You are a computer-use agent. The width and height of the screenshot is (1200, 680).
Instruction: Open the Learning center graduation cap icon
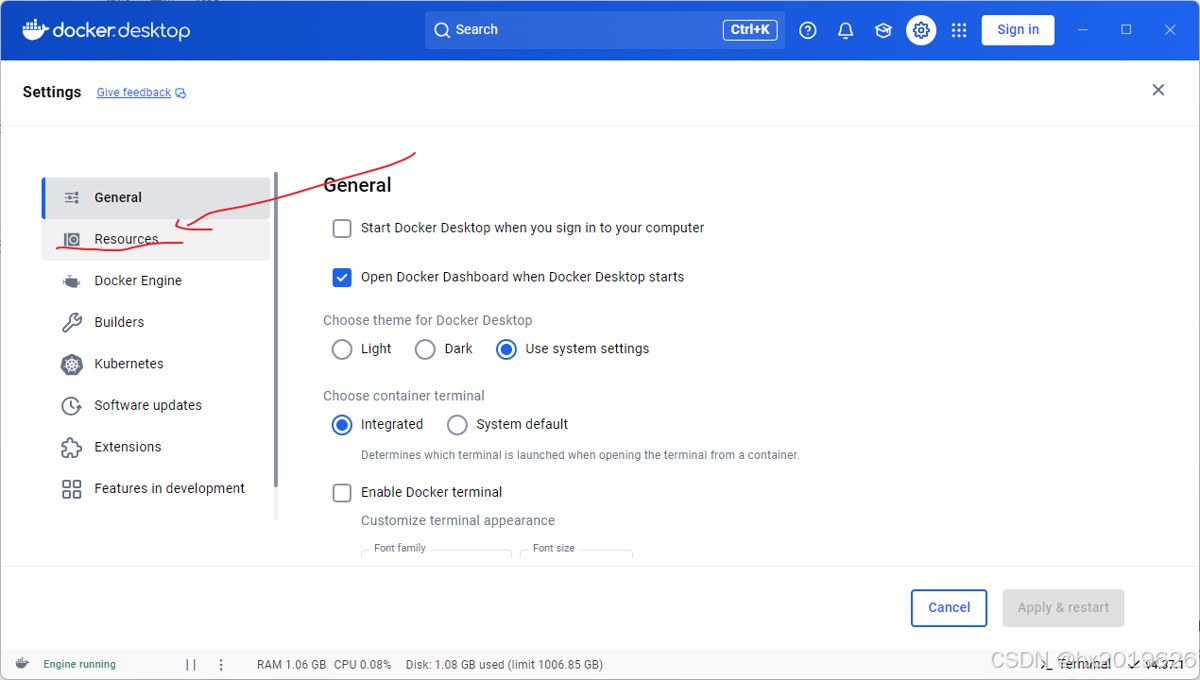tap(883, 30)
